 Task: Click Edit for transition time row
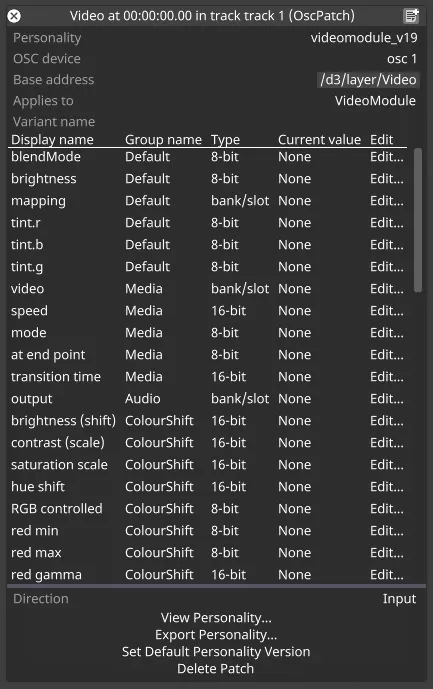(x=386, y=377)
